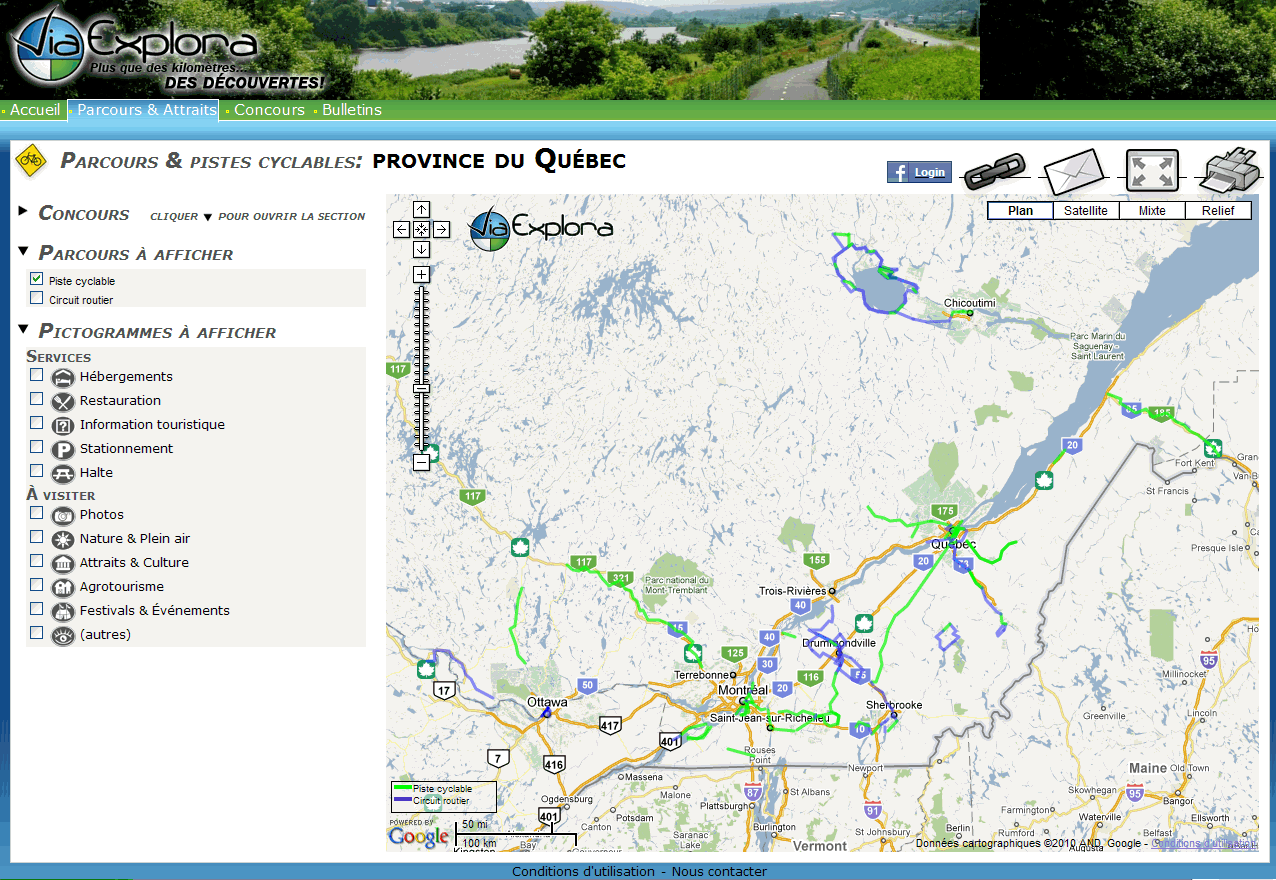
Task: Open the Bulletins menu item
Action: (x=351, y=110)
